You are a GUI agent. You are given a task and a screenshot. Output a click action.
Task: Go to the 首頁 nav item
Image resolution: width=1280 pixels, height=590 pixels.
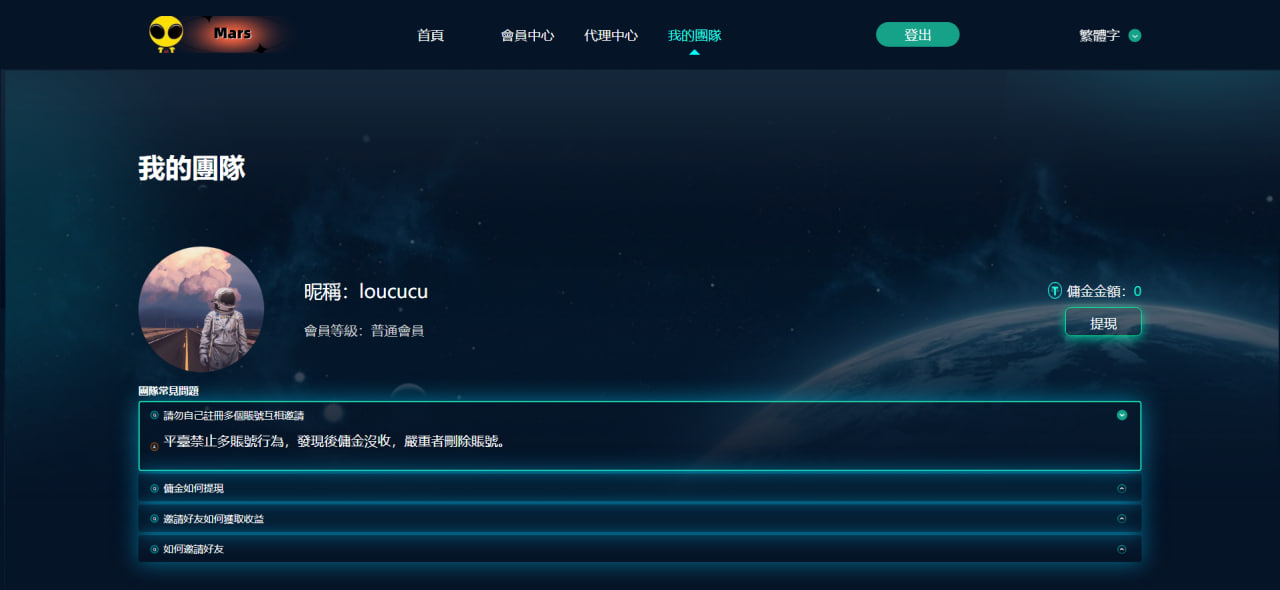(430, 36)
